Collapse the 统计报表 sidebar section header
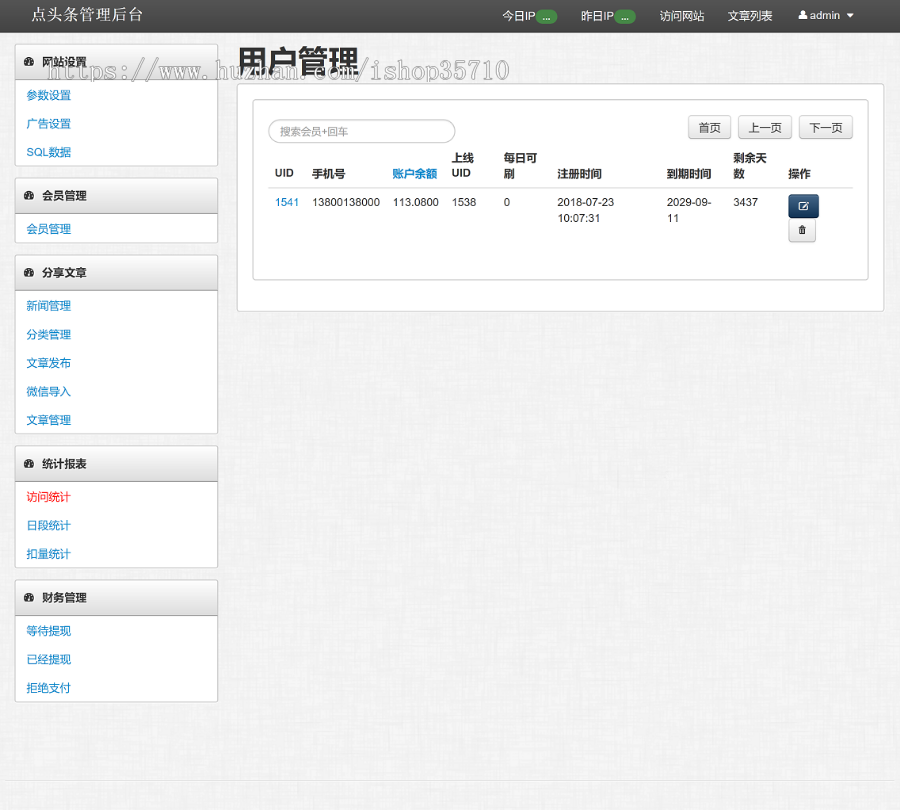Viewport: 900px width, 810px height. pyautogui.click(x=116, y=464)
